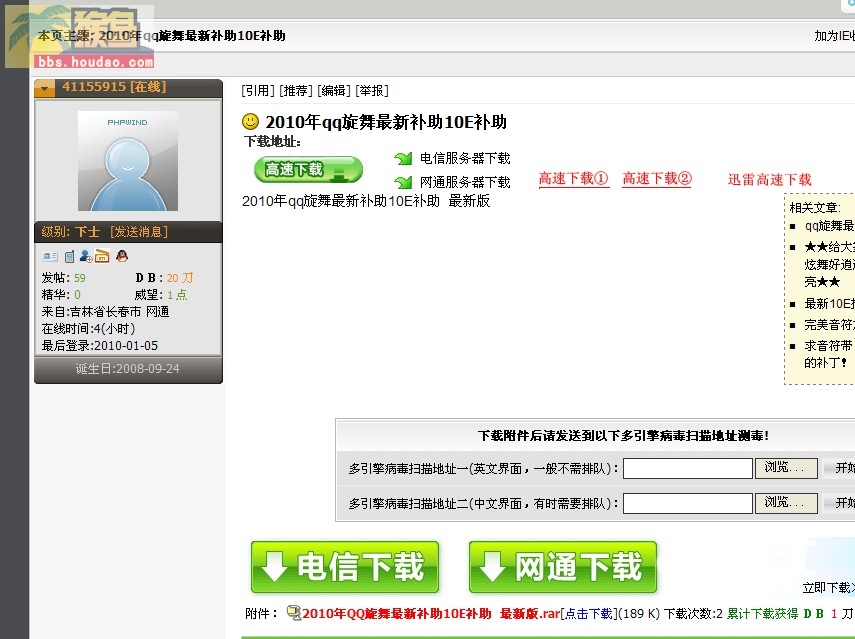The width and height of the screenshot is (855, 639).
Task: Click the [发送消息] link
Action: [139, 232]
